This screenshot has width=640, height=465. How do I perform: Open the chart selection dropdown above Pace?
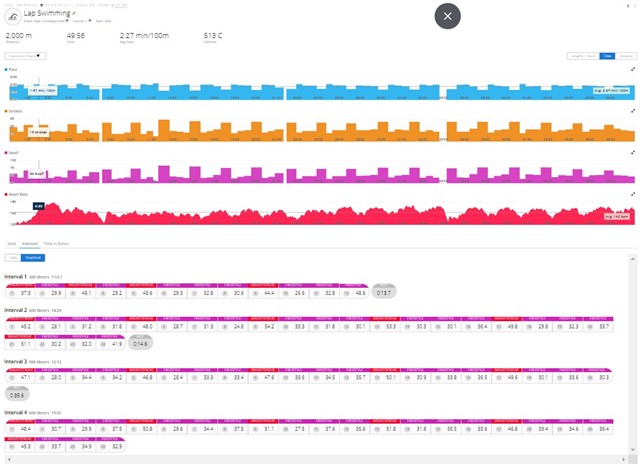click(25, 56)
